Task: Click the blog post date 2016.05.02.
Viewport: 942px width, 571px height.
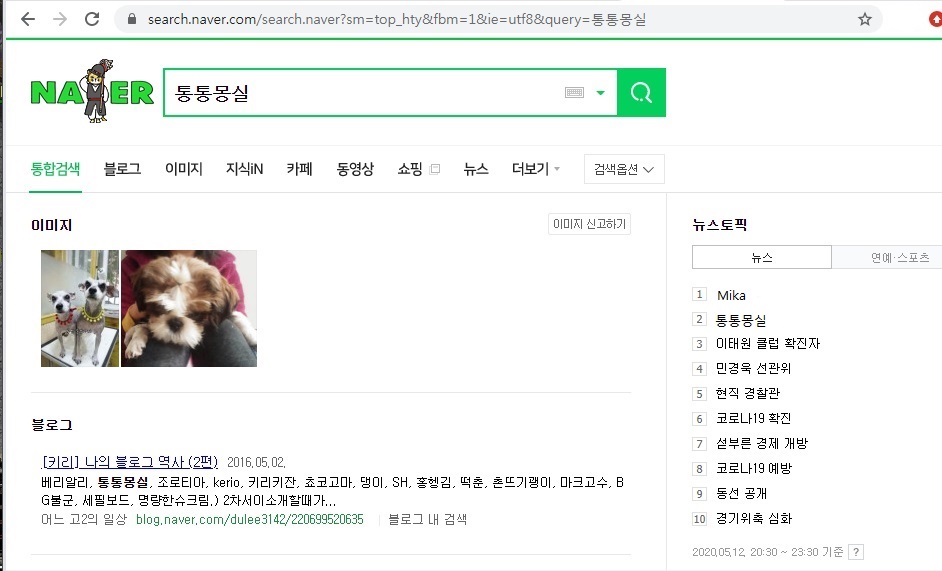Action: pyautogui.click(x=256, y=462)
